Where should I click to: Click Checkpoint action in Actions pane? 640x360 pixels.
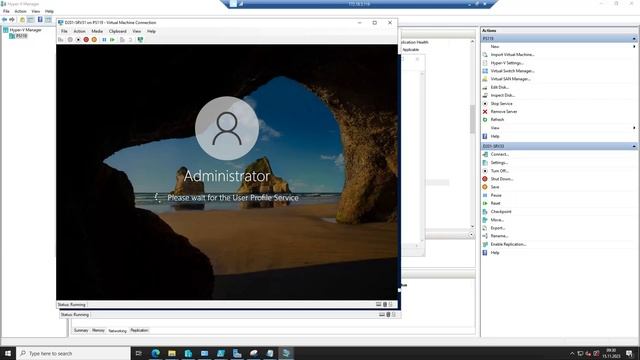point(501,212)
